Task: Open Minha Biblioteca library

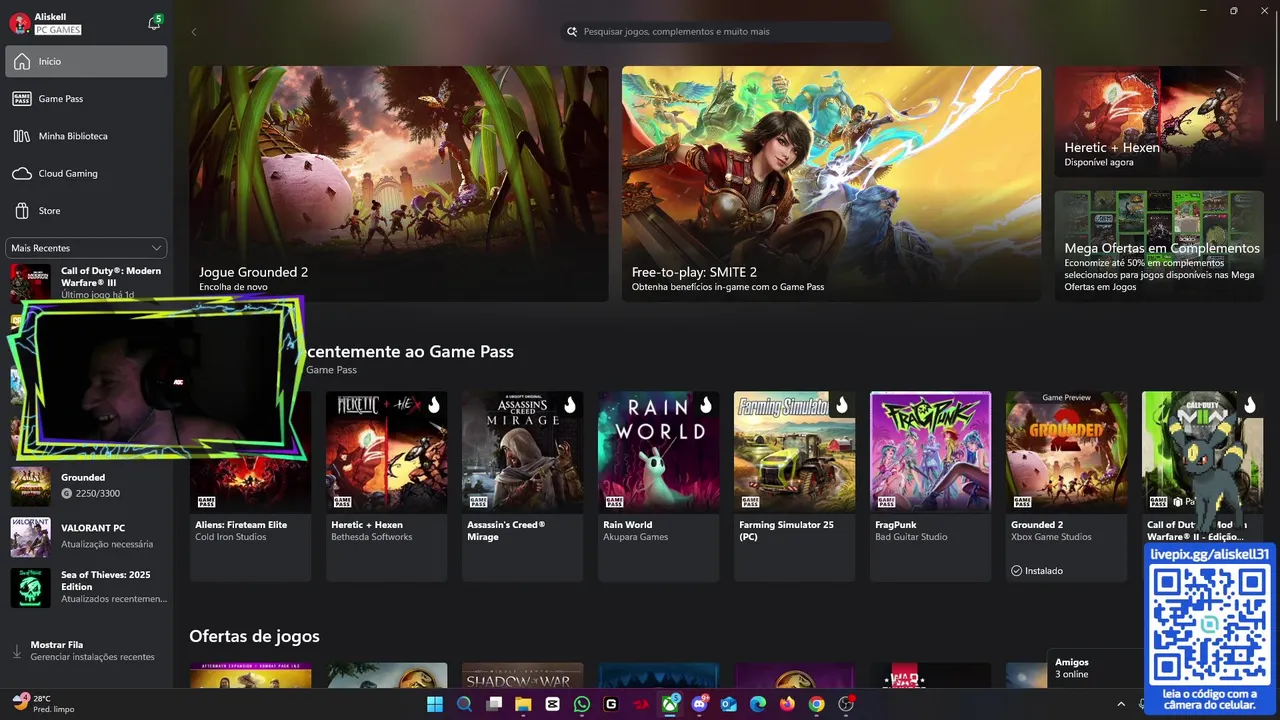Action: pyautogui.click(x=86, y=136)
